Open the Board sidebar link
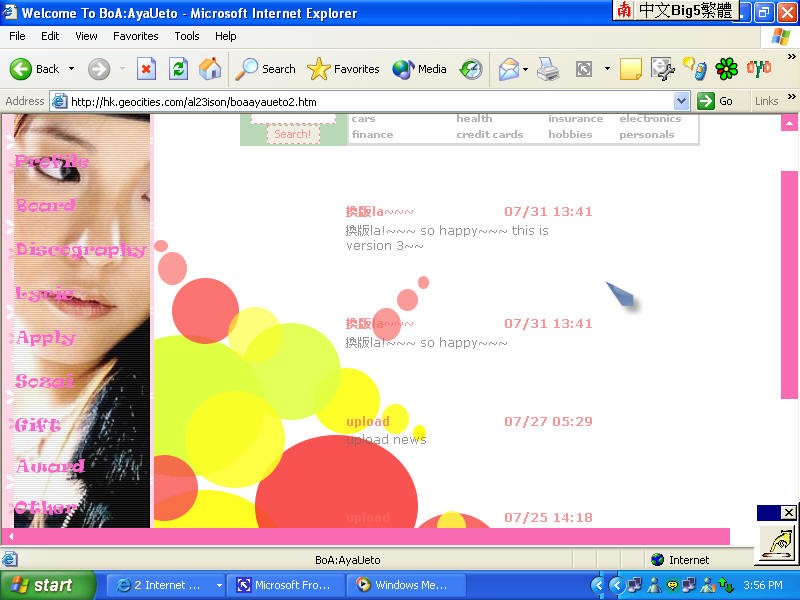The height and width of the screenshot is (600, 800). [x=45, y=205]
